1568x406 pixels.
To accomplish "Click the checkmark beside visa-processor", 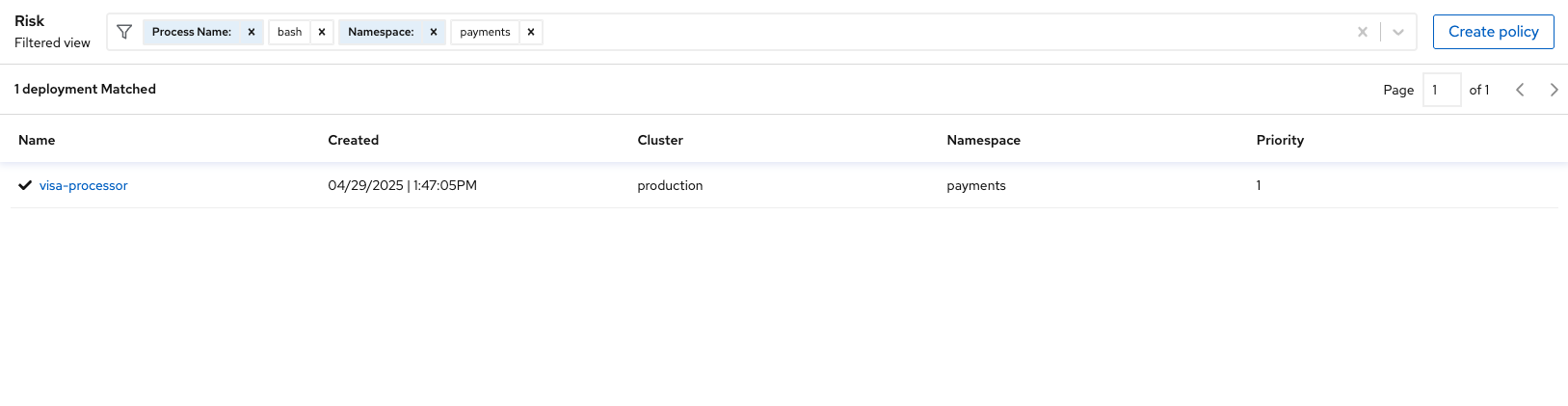I will [25, 185].
